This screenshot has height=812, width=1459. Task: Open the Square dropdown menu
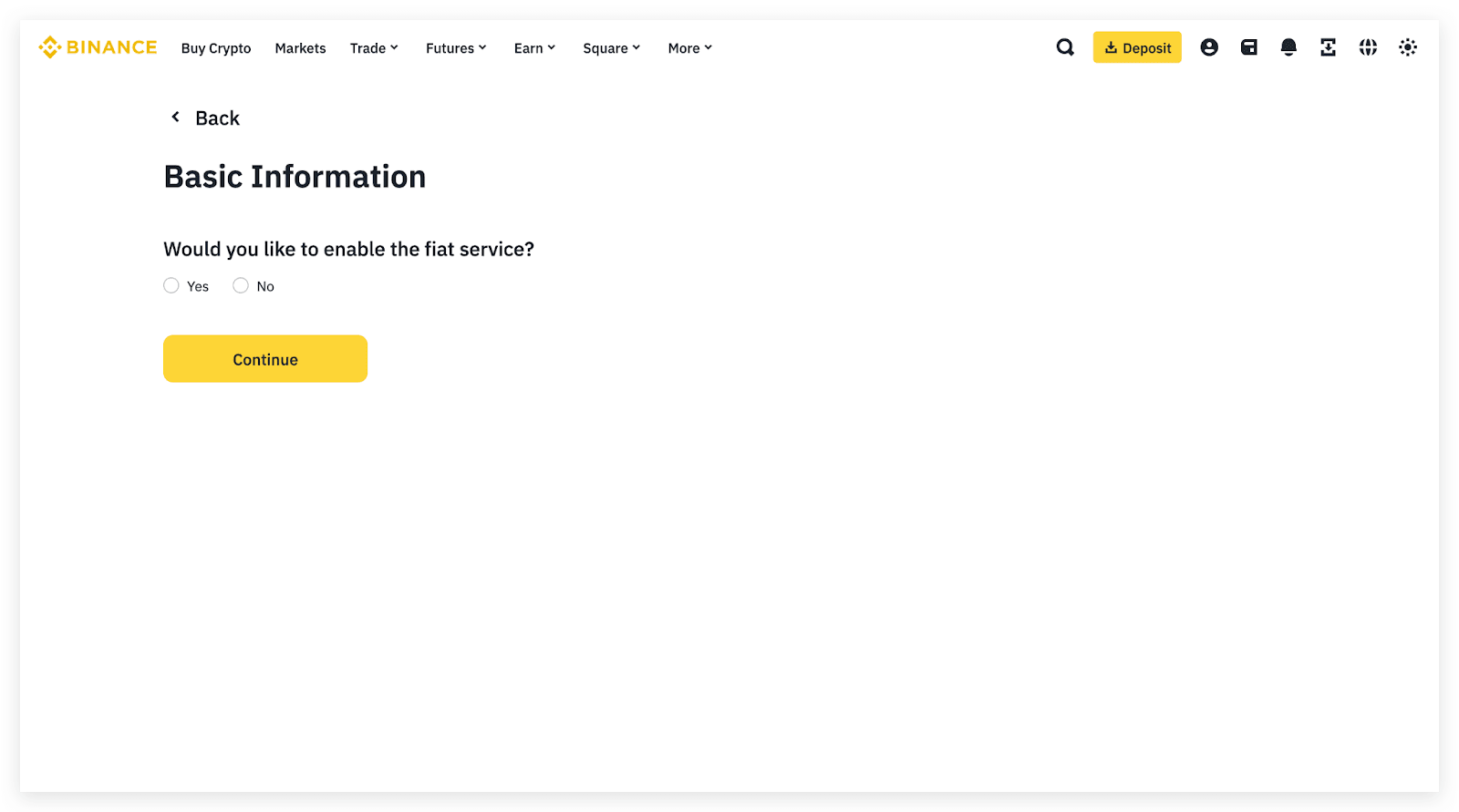(611, 48)
